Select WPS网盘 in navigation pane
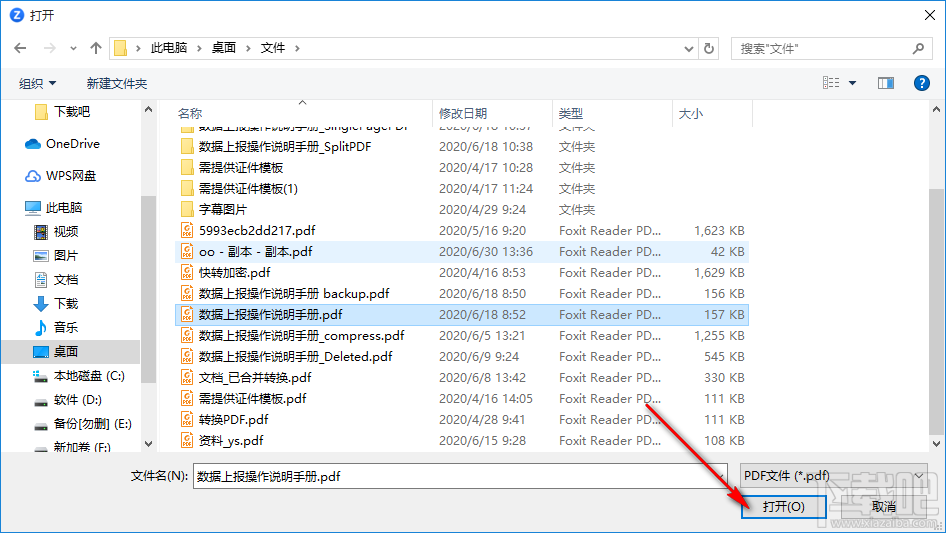The height and width of the screenshot is (533, 946). coord(60,176)
